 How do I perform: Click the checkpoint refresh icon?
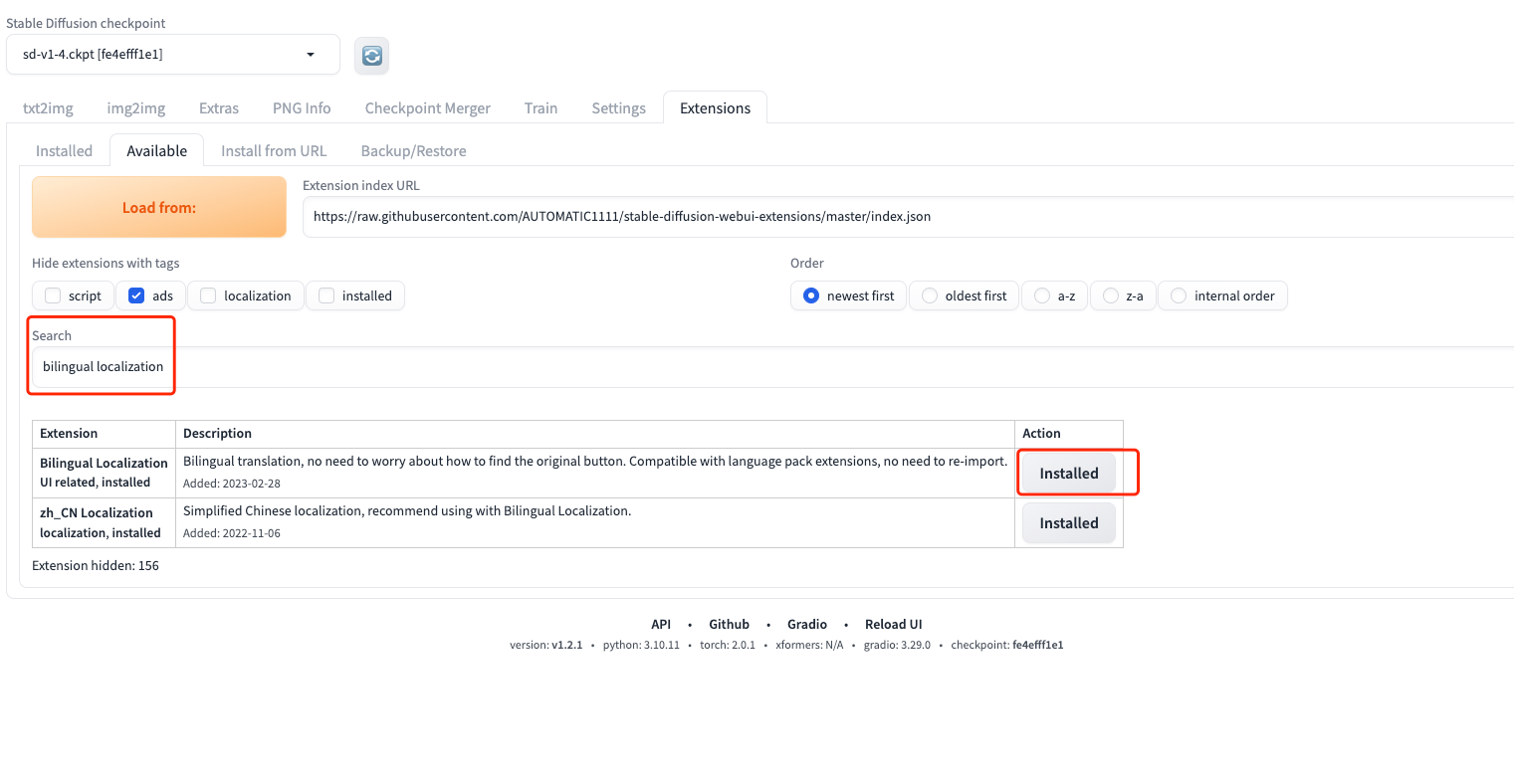[371, 55]
